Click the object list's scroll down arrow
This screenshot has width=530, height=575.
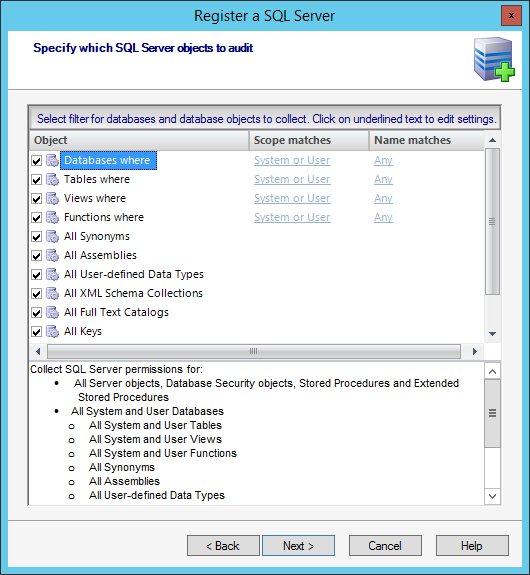coord(493,334)
